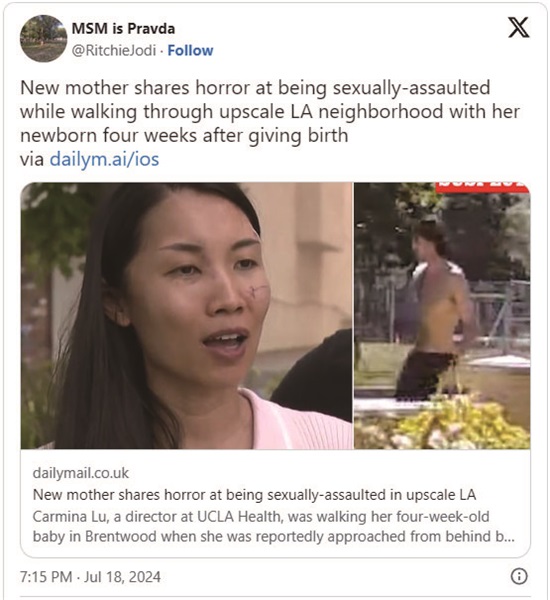
Task: Open the MSM is Pravda profile avatar
Action: click(x=43, y=39)
